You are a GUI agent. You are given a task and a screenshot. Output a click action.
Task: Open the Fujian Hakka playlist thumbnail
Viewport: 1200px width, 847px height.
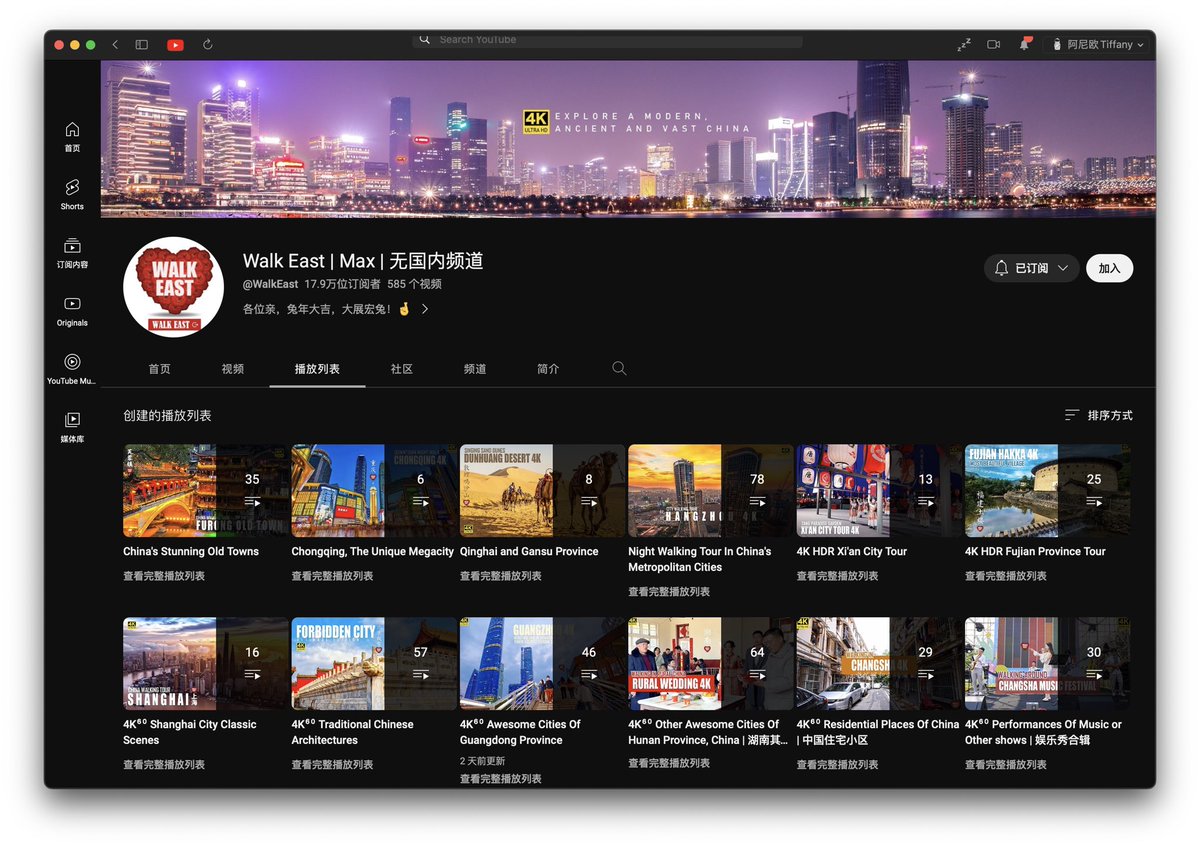click(1047, 491)
